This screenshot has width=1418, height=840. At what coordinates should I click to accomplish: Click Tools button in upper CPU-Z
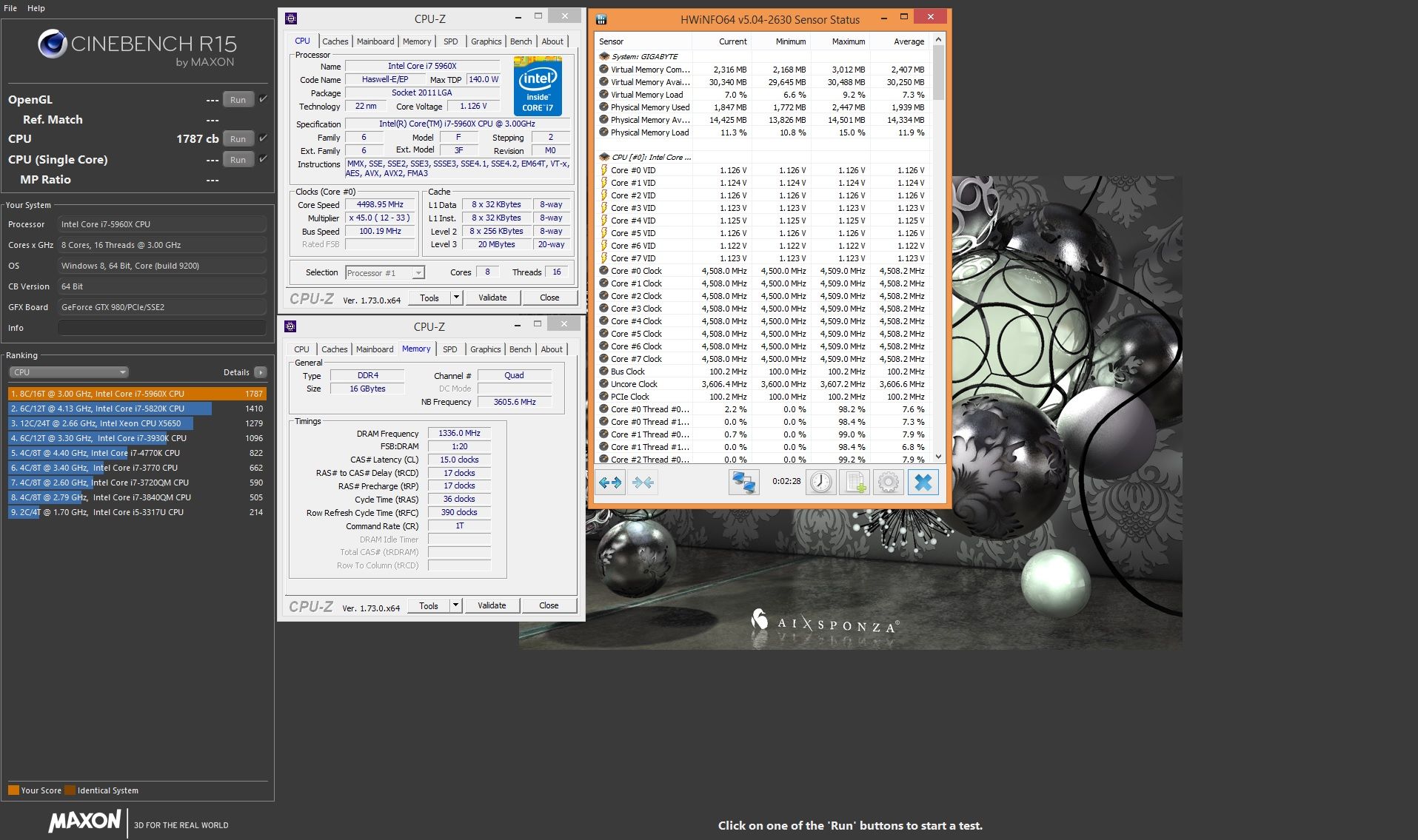[x=429, y=298]
